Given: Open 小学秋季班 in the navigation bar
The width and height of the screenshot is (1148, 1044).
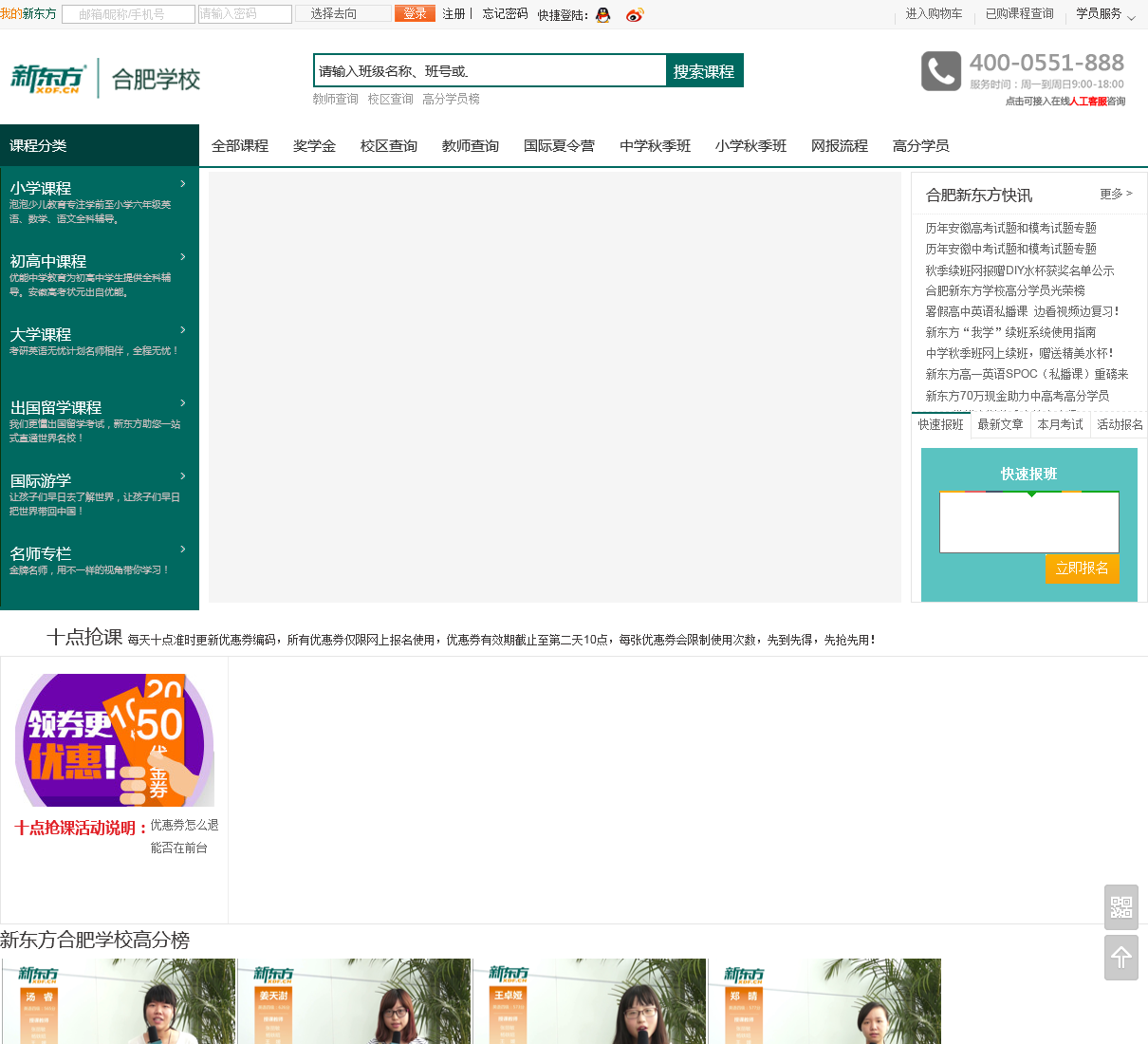Looking at the screenshot, I should [x=750, y=146].
